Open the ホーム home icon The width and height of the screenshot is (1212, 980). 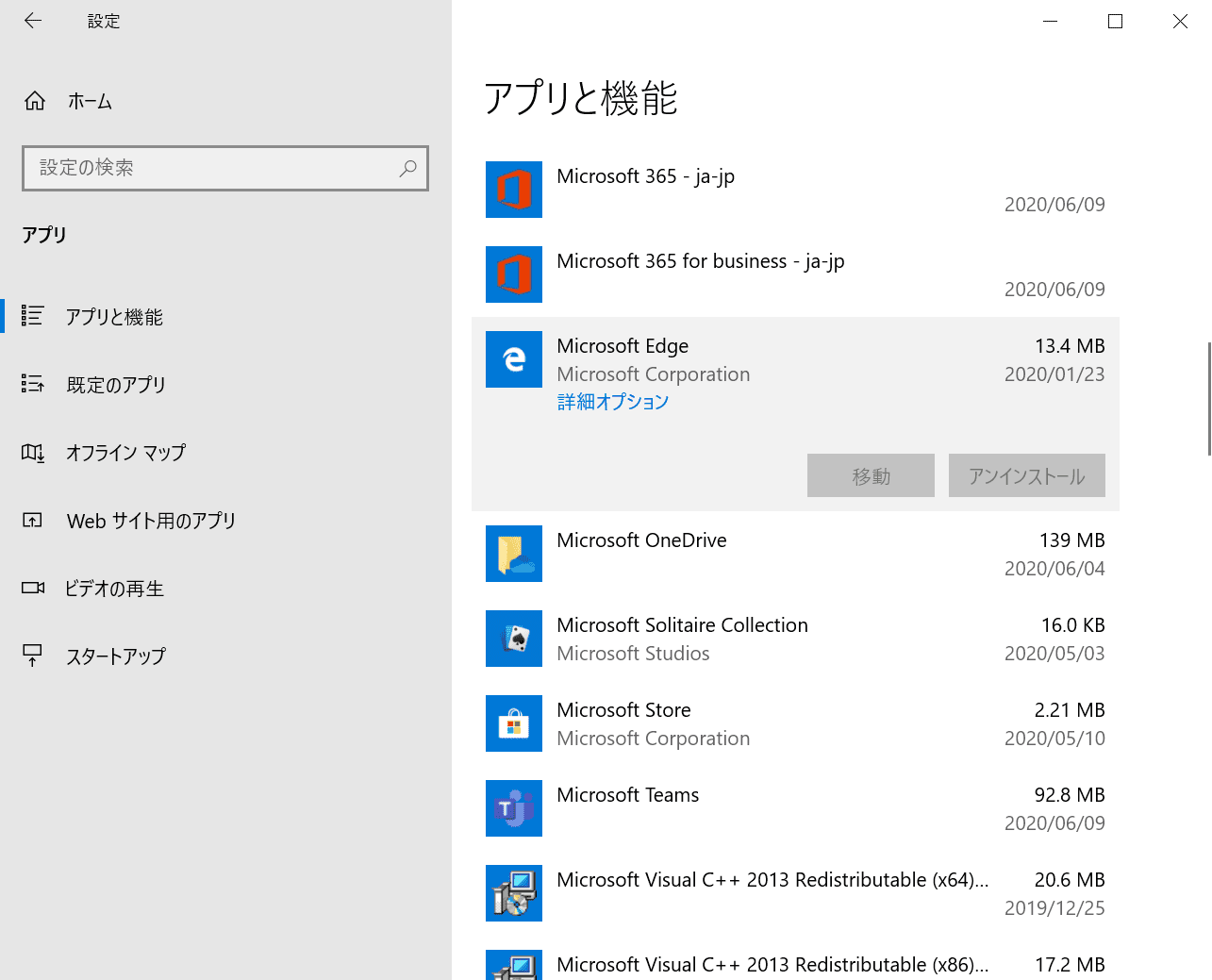pyautogui.click(x=35, y=101)
